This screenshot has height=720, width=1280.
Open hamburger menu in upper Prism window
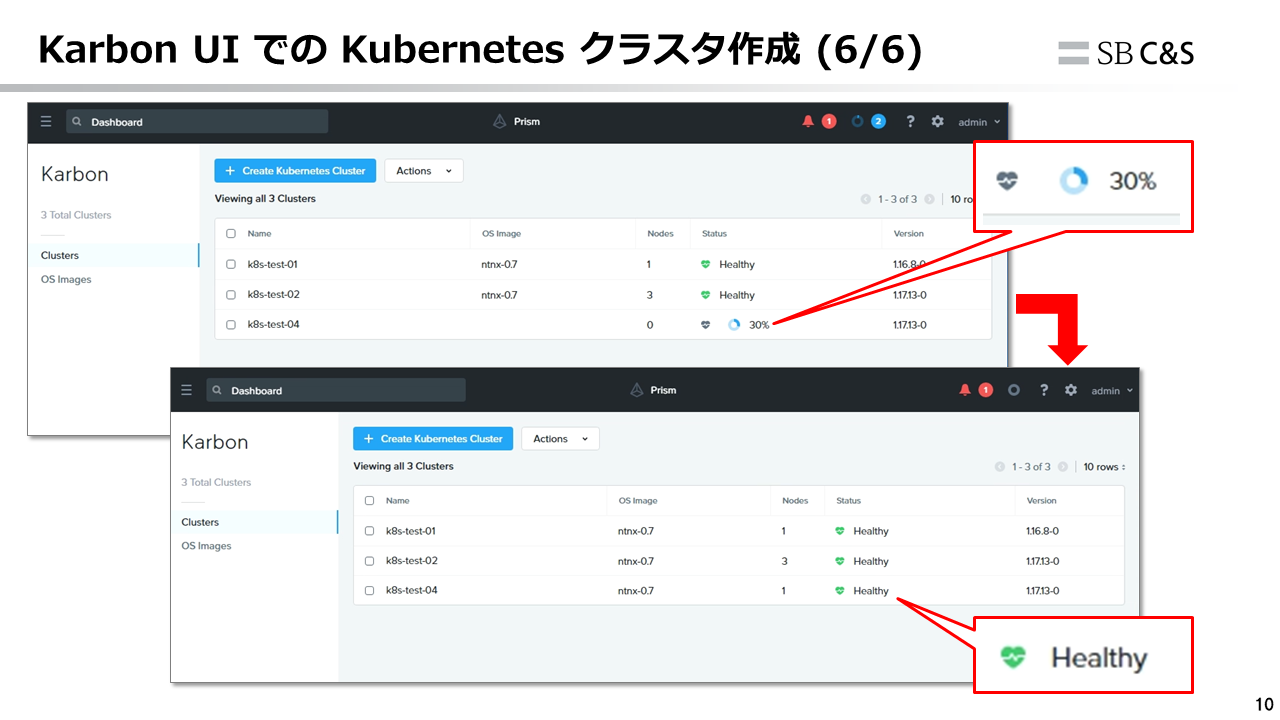[46, 121]
